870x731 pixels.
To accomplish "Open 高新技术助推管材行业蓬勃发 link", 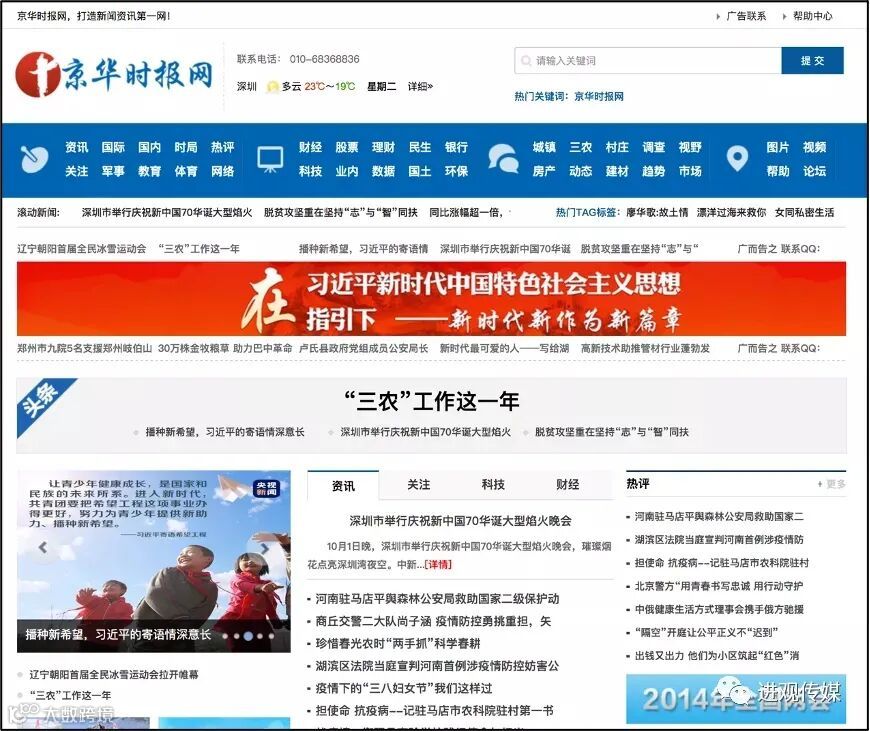I will coord(645,349).
